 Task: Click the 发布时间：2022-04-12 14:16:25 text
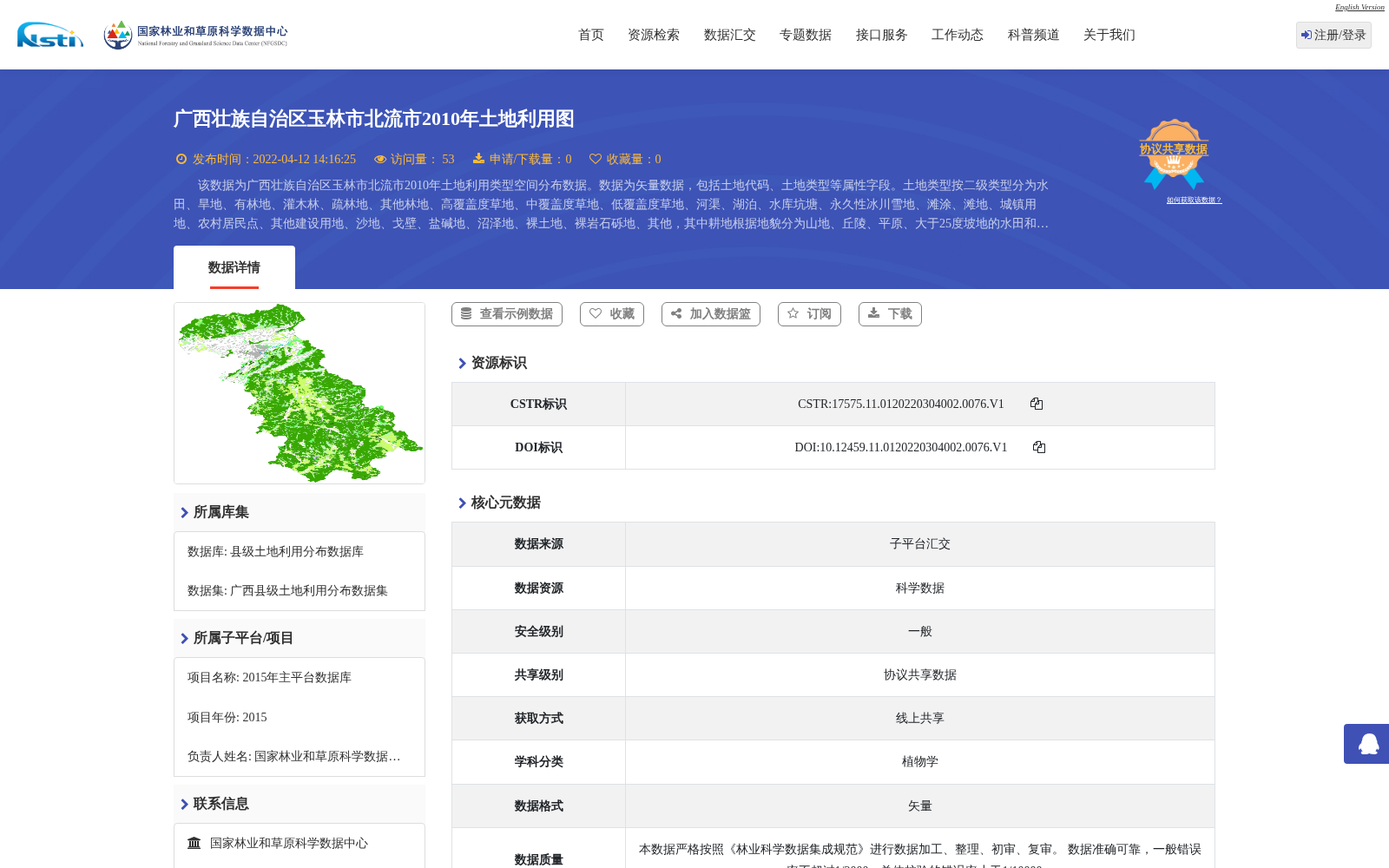[x=274, y=160]
